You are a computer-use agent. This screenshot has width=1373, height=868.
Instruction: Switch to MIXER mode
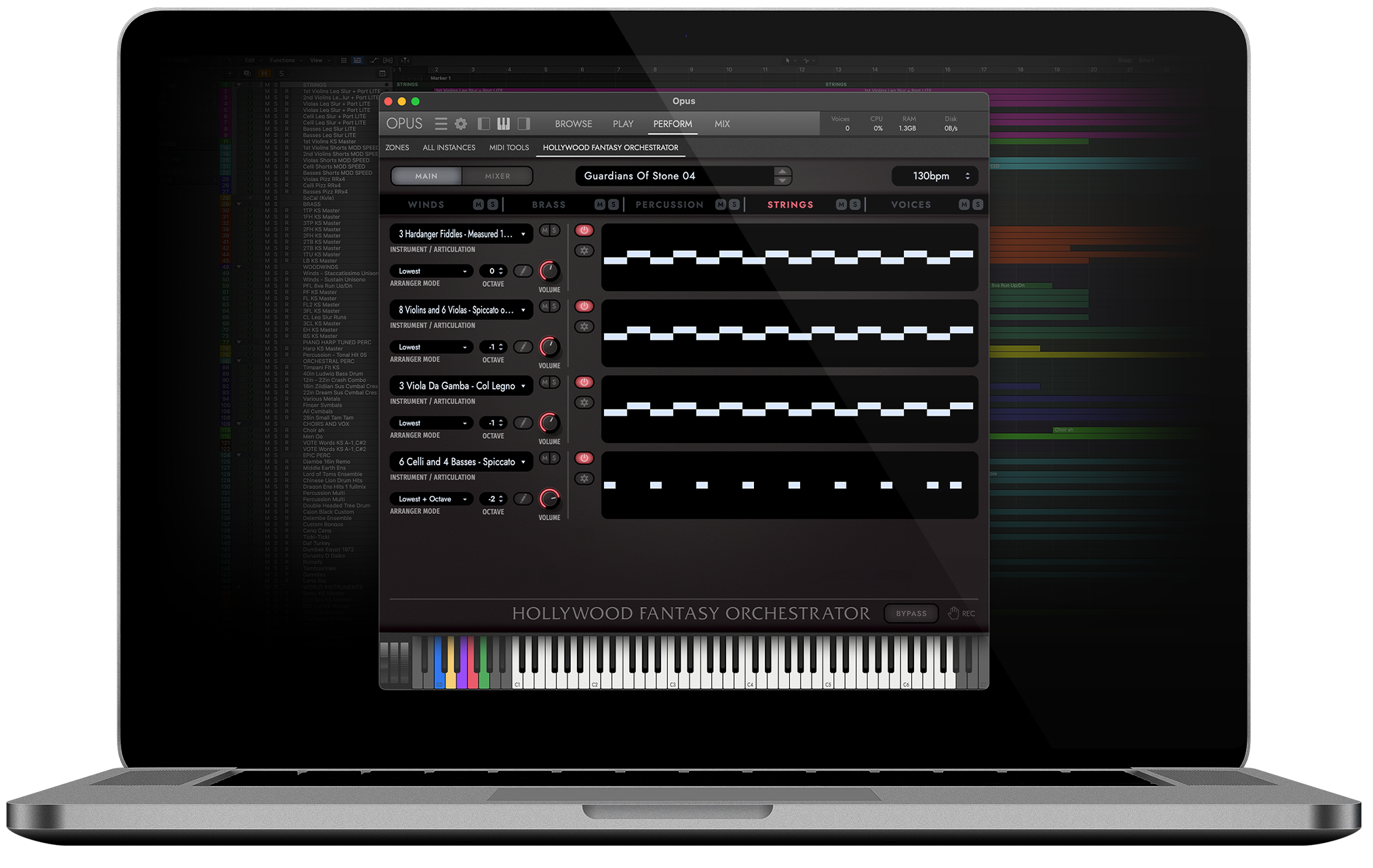[497, 176]
